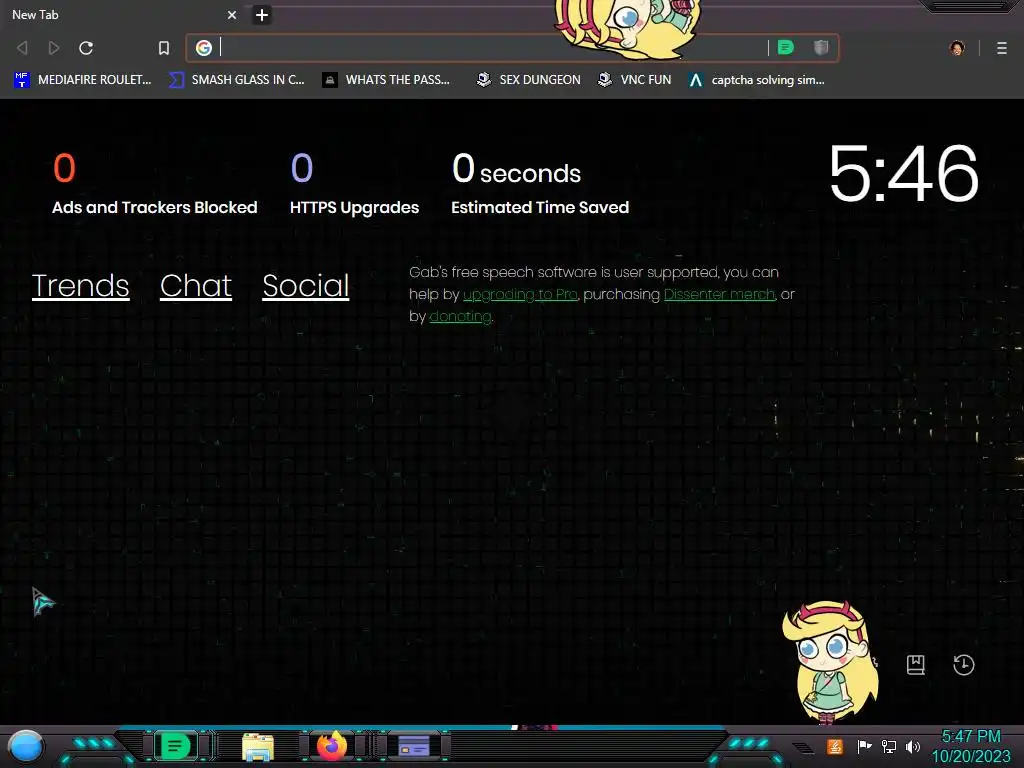Screen dimensions: 1024x768
Task: Open File Explorer from the taskbar
Action: click(258, 747)
